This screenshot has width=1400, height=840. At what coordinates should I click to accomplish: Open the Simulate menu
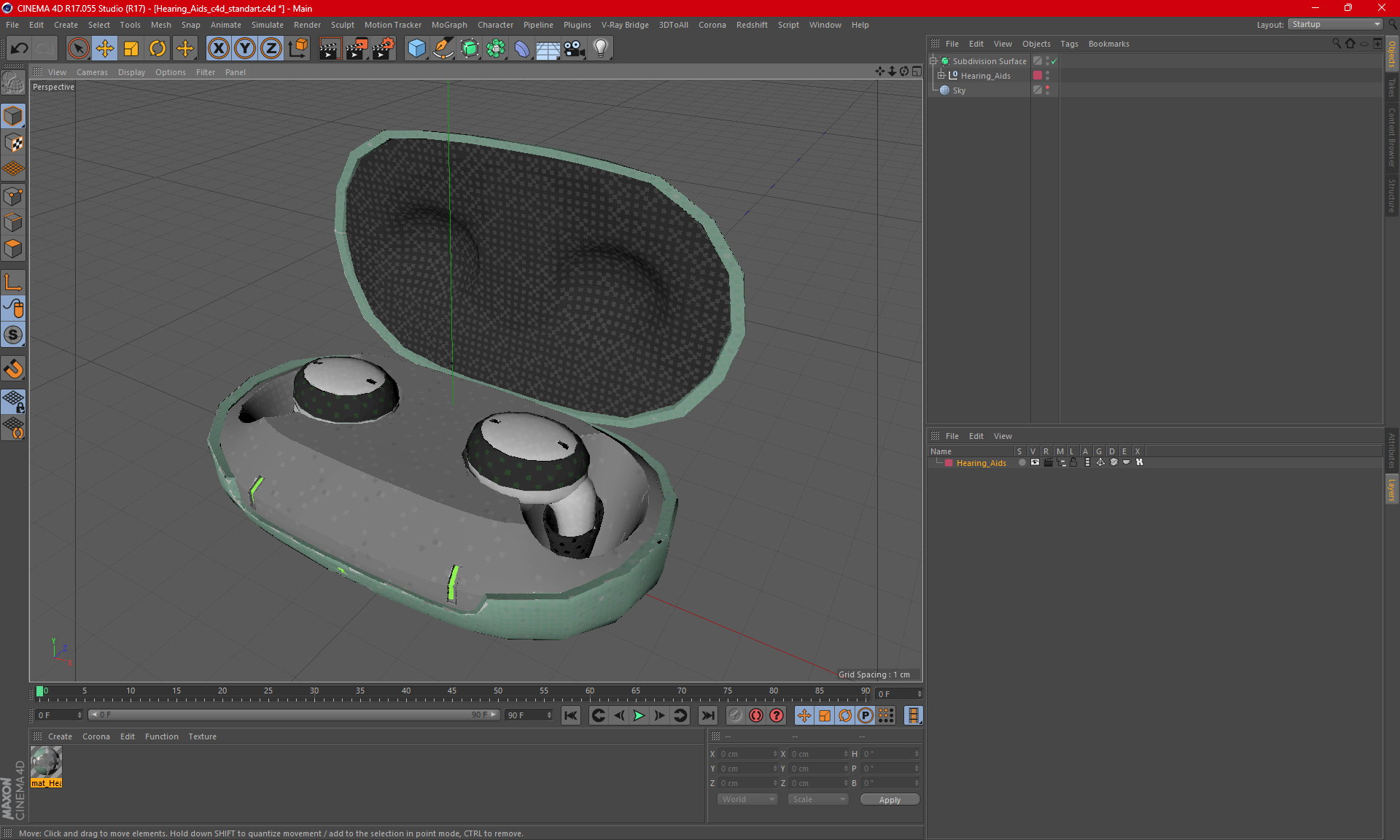(268, 25)
